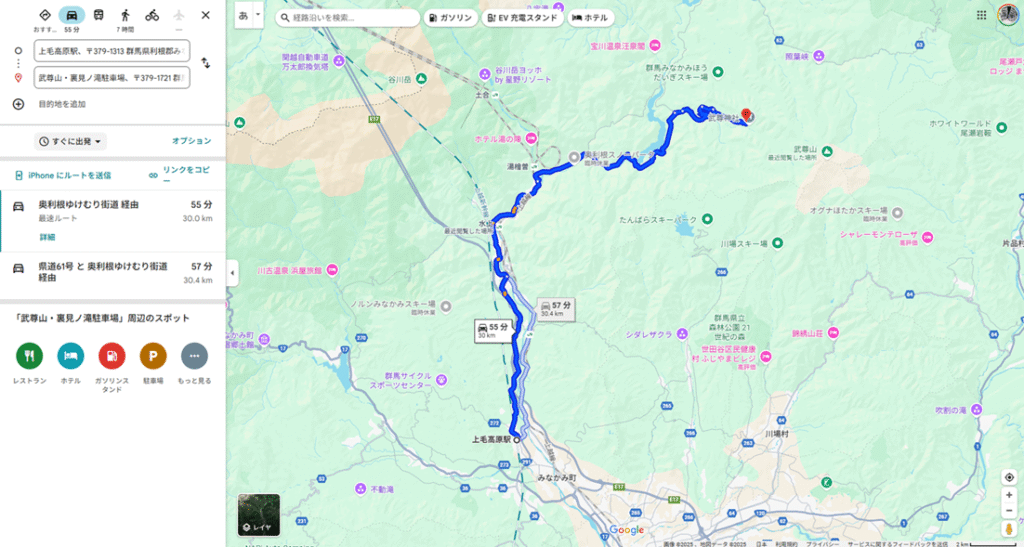Select the driving travel mode icon
The height and width of the screenshot is (547, 1024).
pos(72,15)
